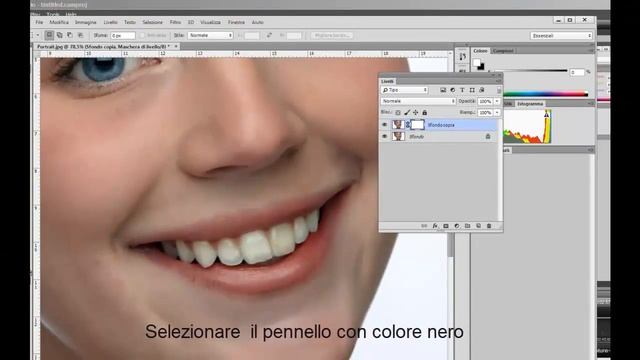Click collapsed panel icon beside Colore panel

pyautogui.click(x=462, y=56)
